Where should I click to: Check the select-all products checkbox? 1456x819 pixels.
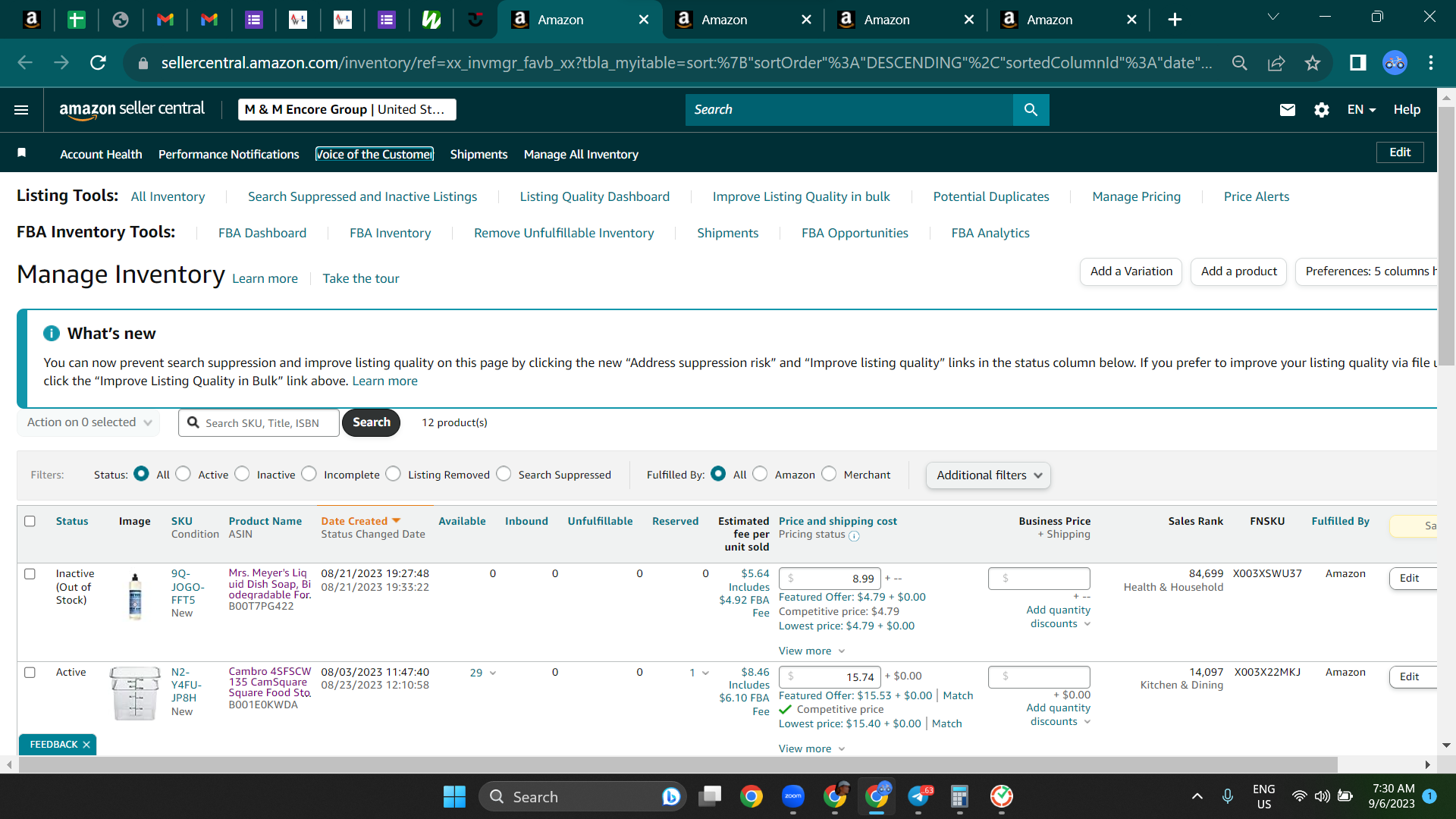pyautogui.click(x=30, y=521)
